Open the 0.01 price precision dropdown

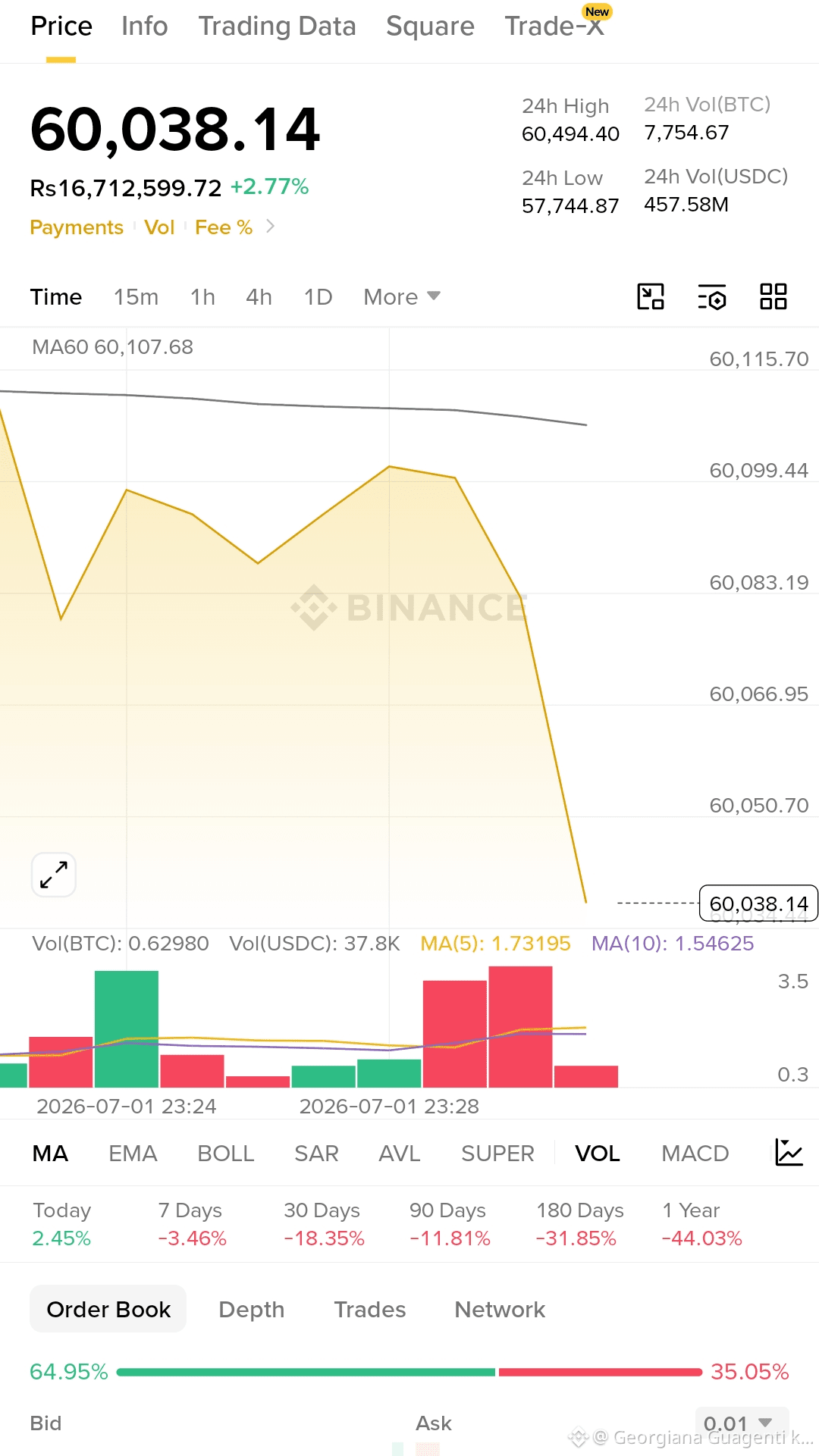point(742,1423)
